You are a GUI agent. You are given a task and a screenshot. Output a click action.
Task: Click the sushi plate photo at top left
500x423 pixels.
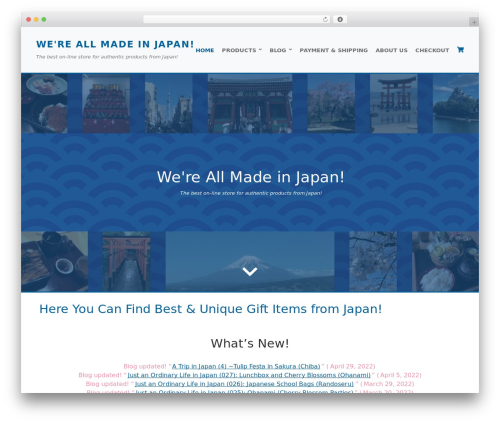tap(44, 104)
